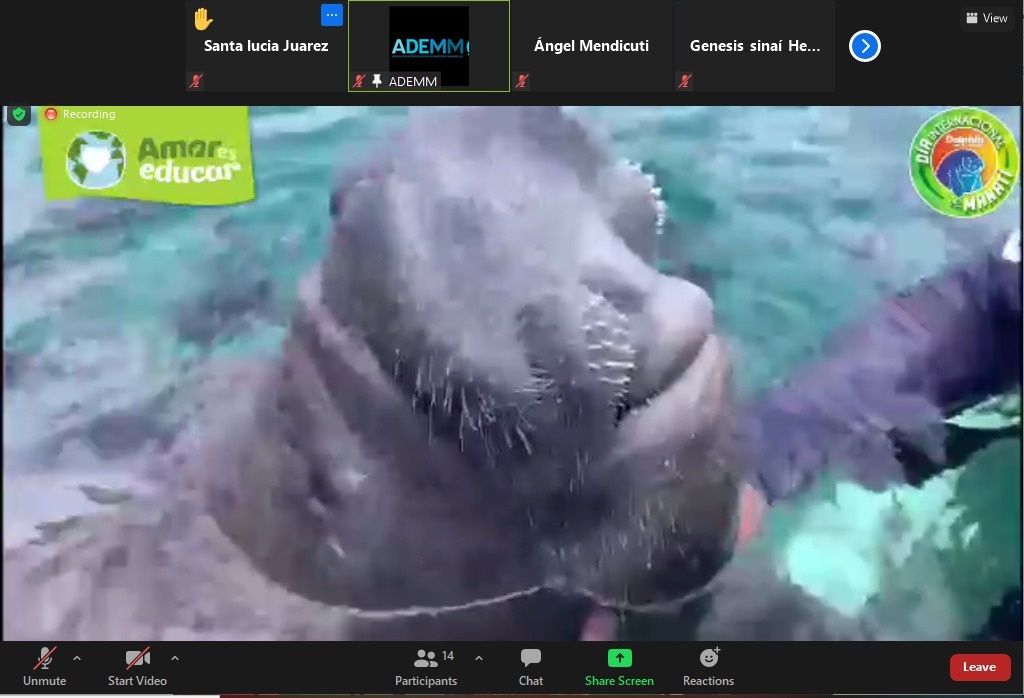Open the blue more options button on Santa lucia Juarez
Screen dimensions: 1024x698
click(x=332, y=15)
